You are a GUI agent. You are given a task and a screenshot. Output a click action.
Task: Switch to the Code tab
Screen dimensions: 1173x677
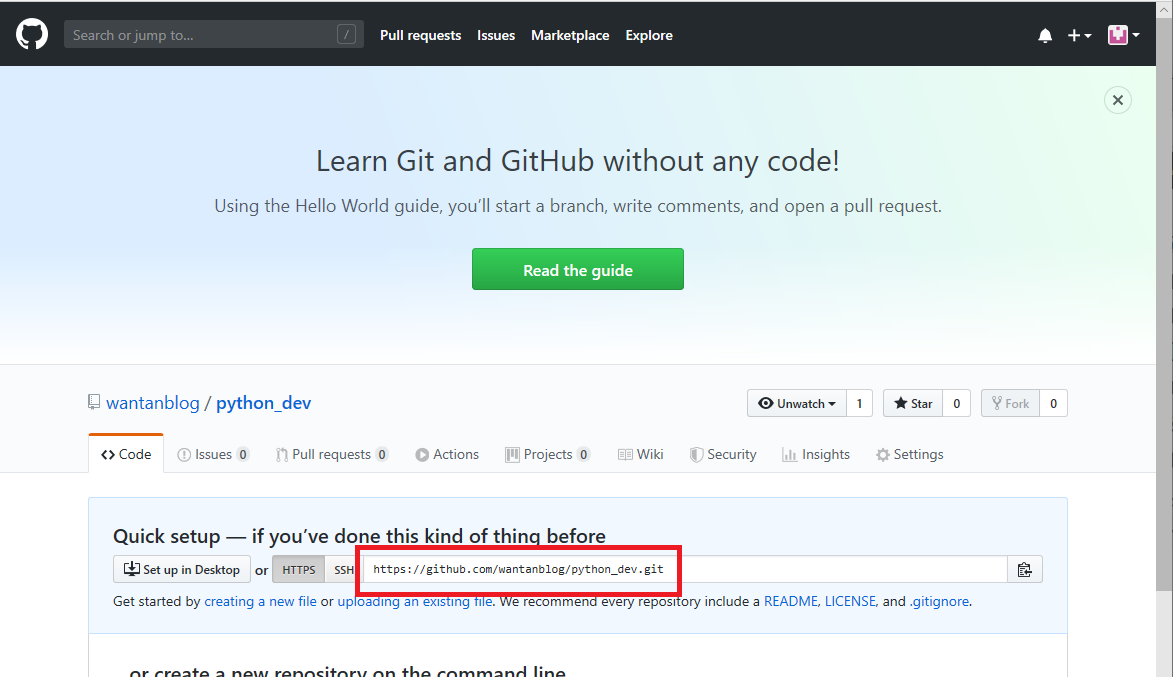pyautogui.click(x=126, y=454)
